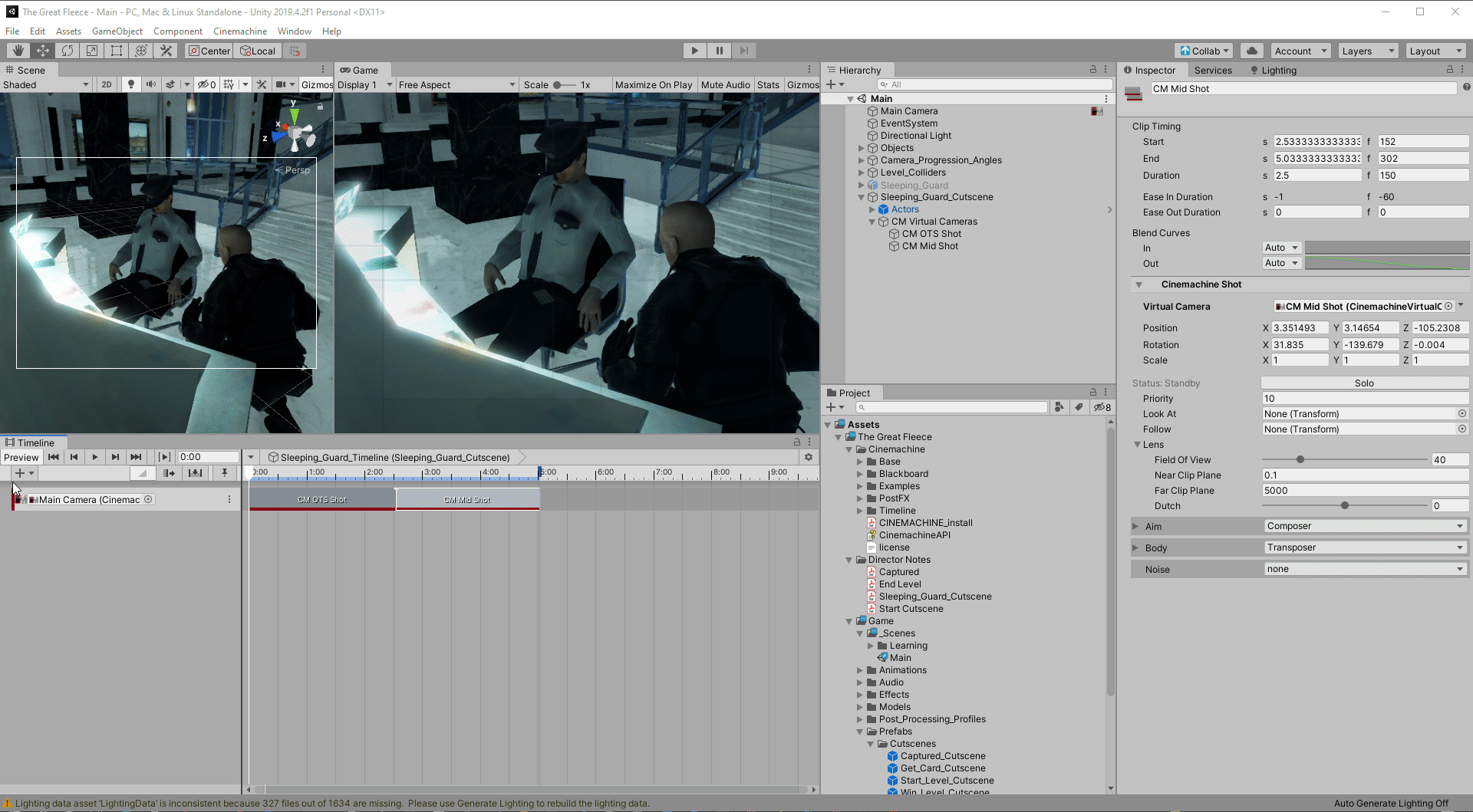1473x812 pixels.
Task: Open custom editor tools
Action: (x=166, y=51)
